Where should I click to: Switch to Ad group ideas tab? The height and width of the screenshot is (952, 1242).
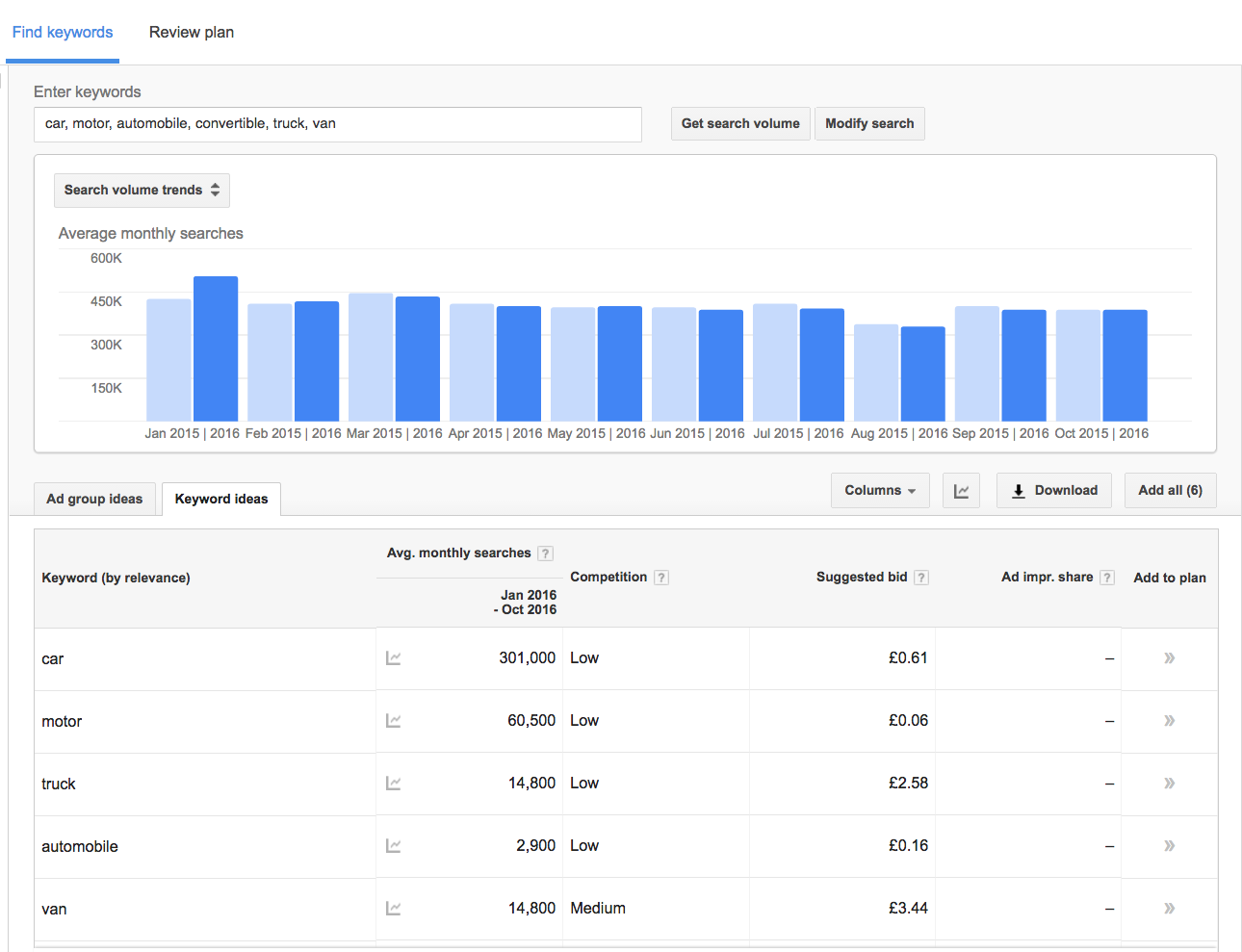[94, 499]
